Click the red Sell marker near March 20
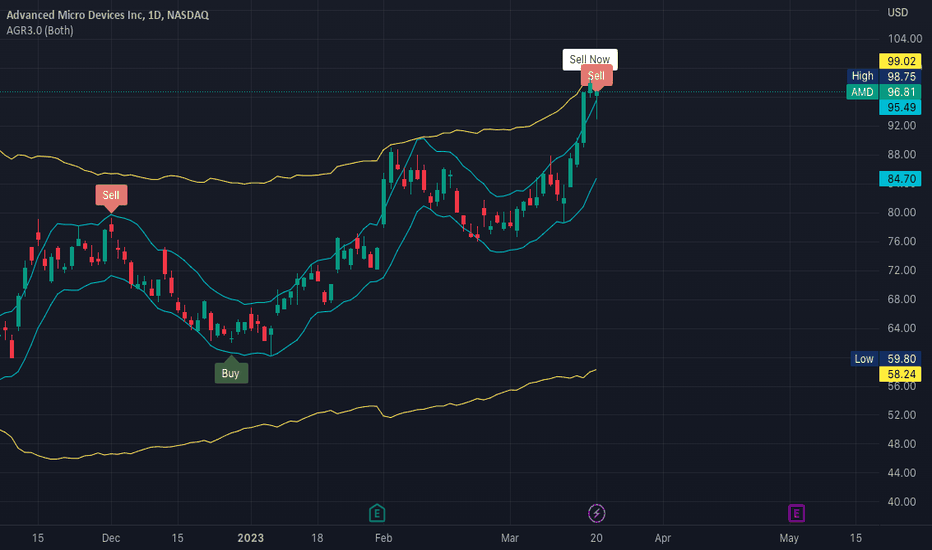This screenshot has height=550, width=932. (596, 76)
